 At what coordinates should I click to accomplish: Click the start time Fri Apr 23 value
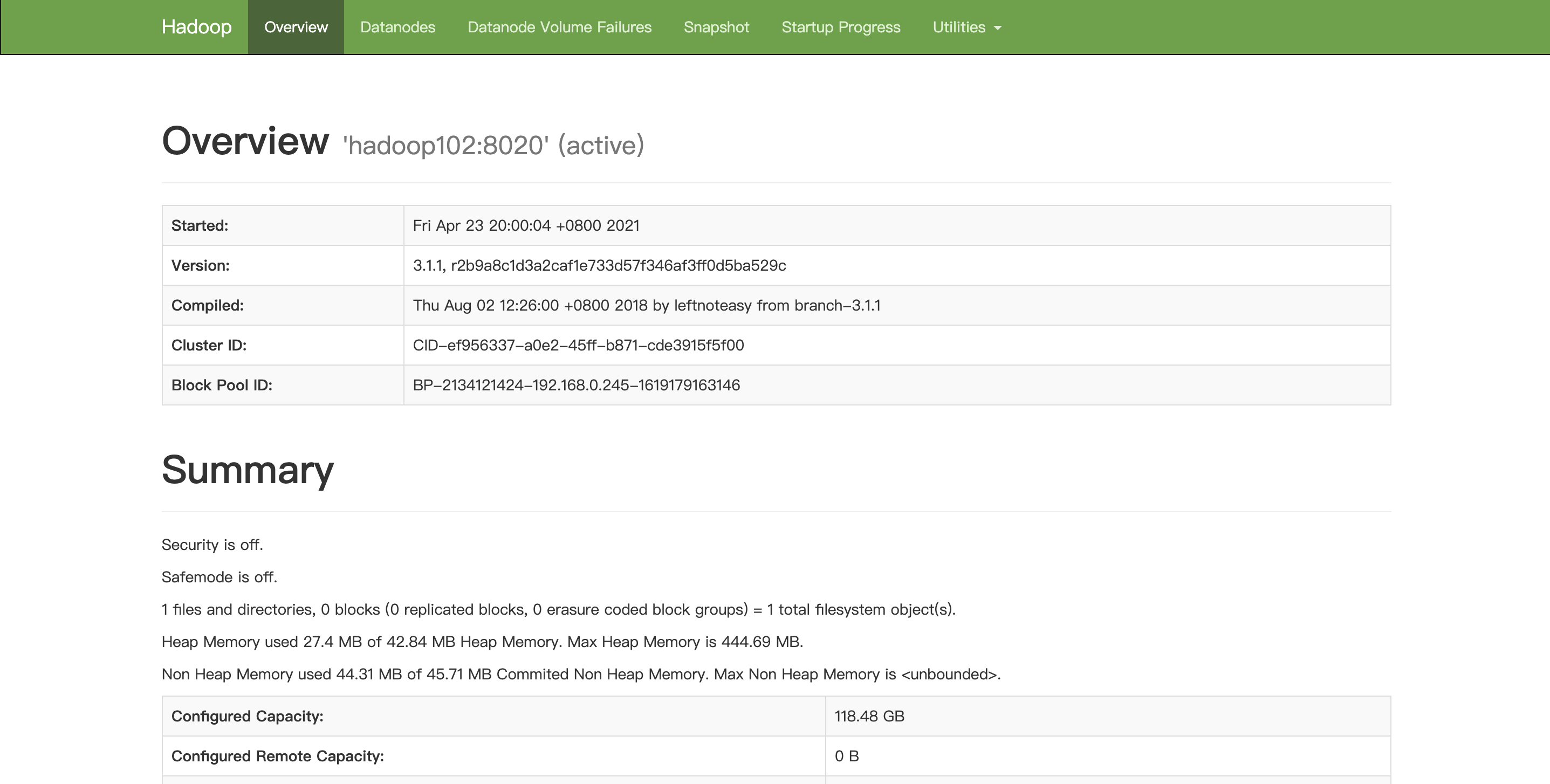click(526, 225)
